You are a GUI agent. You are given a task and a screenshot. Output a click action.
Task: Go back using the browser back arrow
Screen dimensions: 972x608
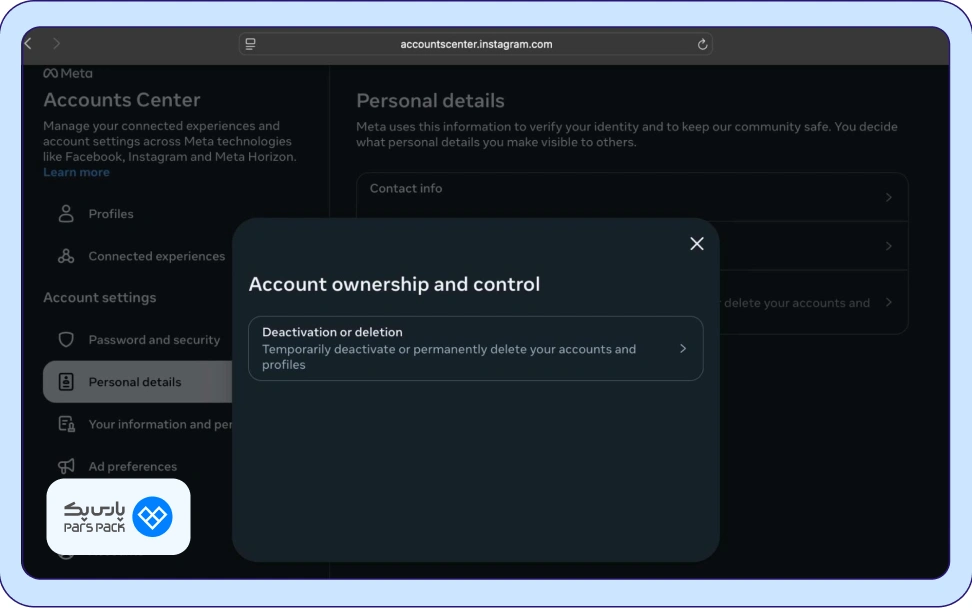[x=29, y=44]
